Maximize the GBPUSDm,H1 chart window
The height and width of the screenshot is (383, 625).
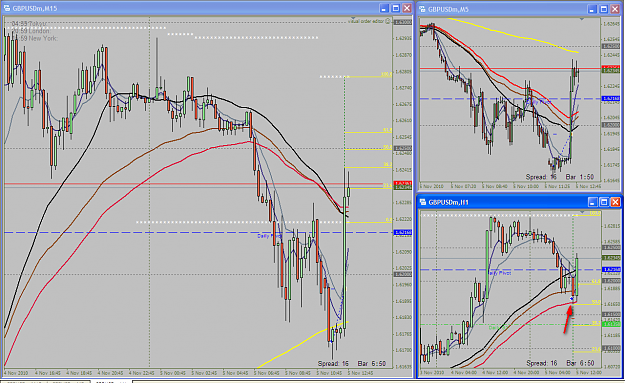click(604, 202)
